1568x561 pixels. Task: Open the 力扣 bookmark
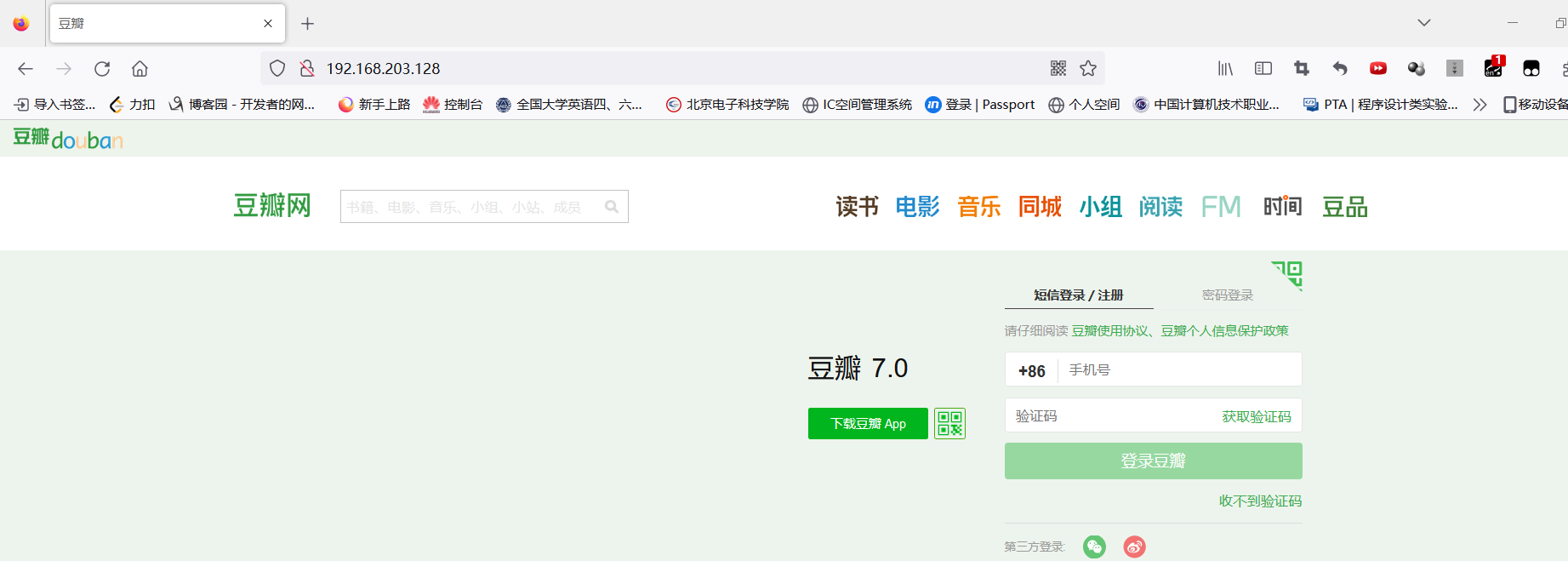133,105
